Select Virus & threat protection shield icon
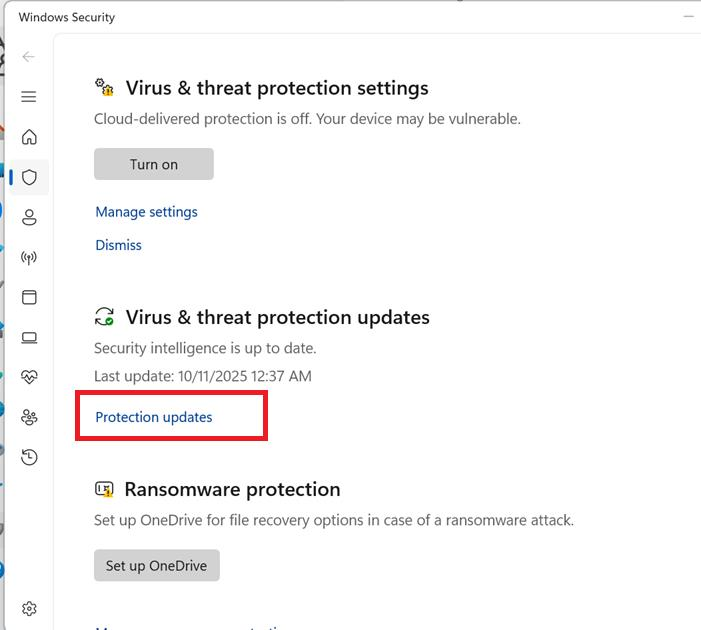Viewport: 701px width, 630px height. [29, 177]
